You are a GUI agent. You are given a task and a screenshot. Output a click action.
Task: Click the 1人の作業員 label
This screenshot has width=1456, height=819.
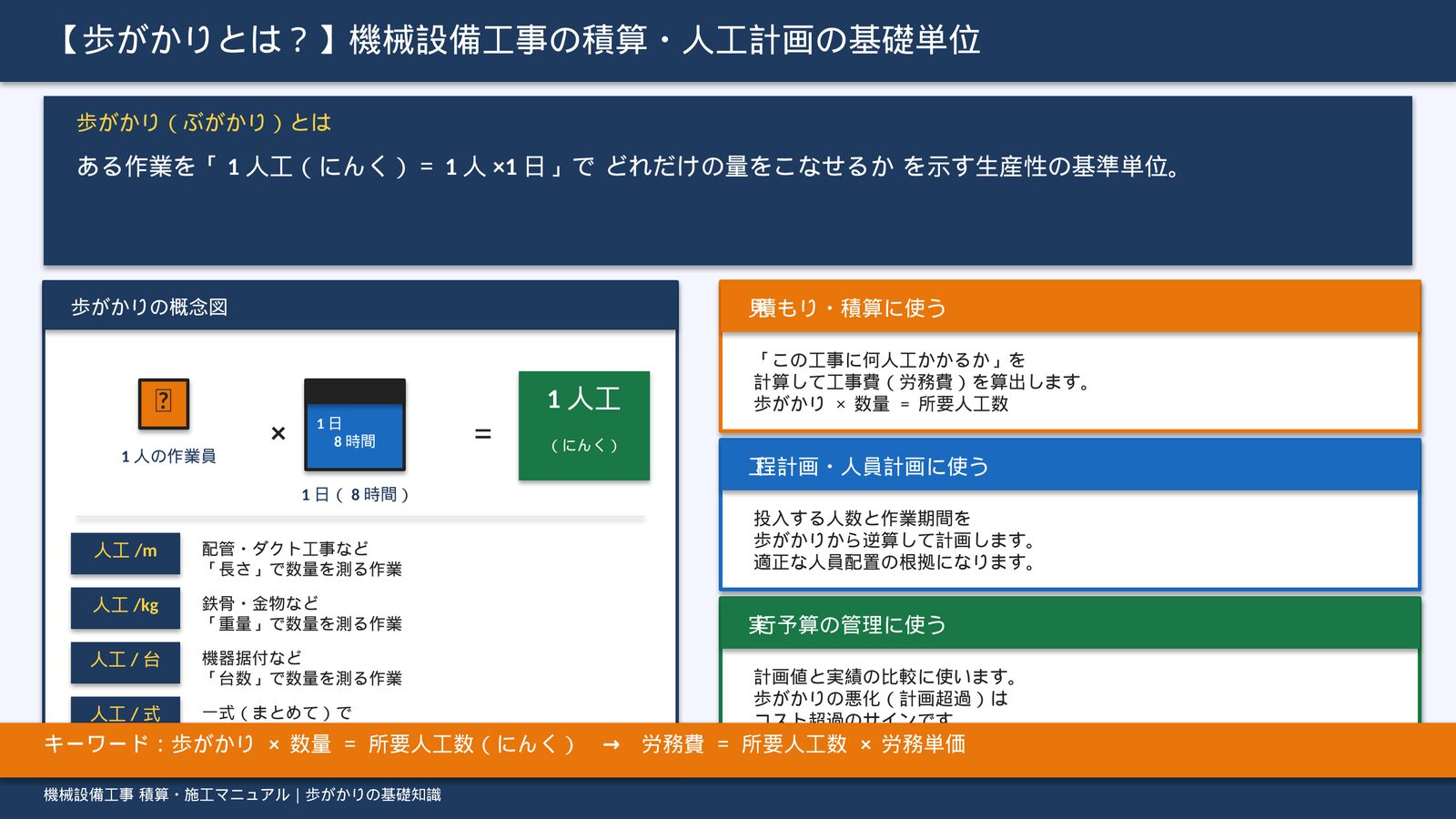click(168, 457)
